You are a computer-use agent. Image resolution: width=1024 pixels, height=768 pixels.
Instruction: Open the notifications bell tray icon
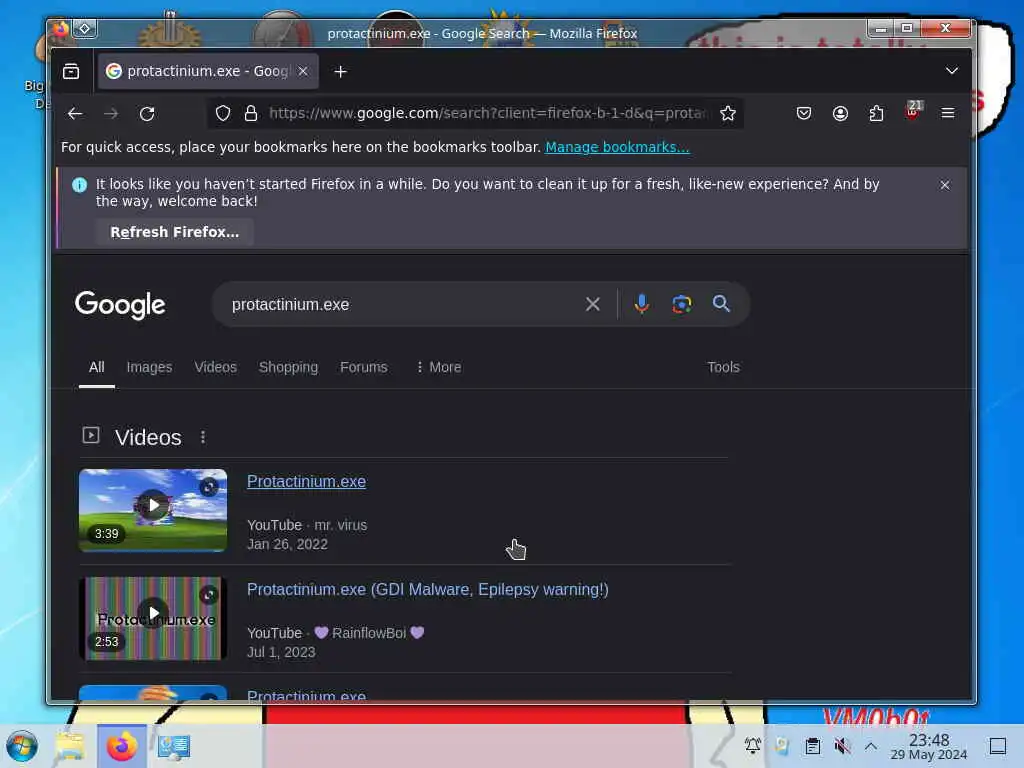[x=752, y=746]
